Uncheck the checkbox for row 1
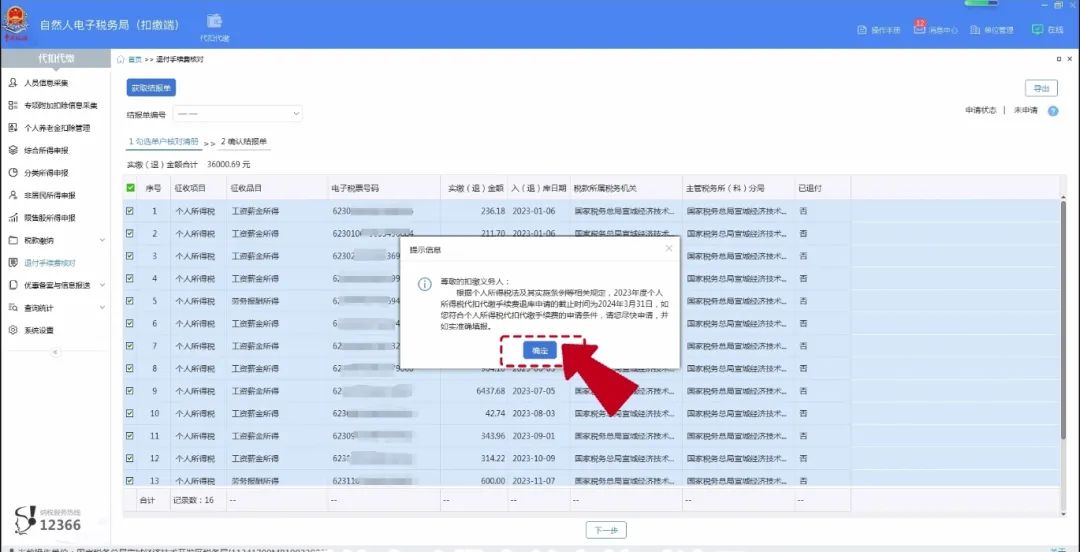This screenshot has width=1080, height=552. coord(130,211)
